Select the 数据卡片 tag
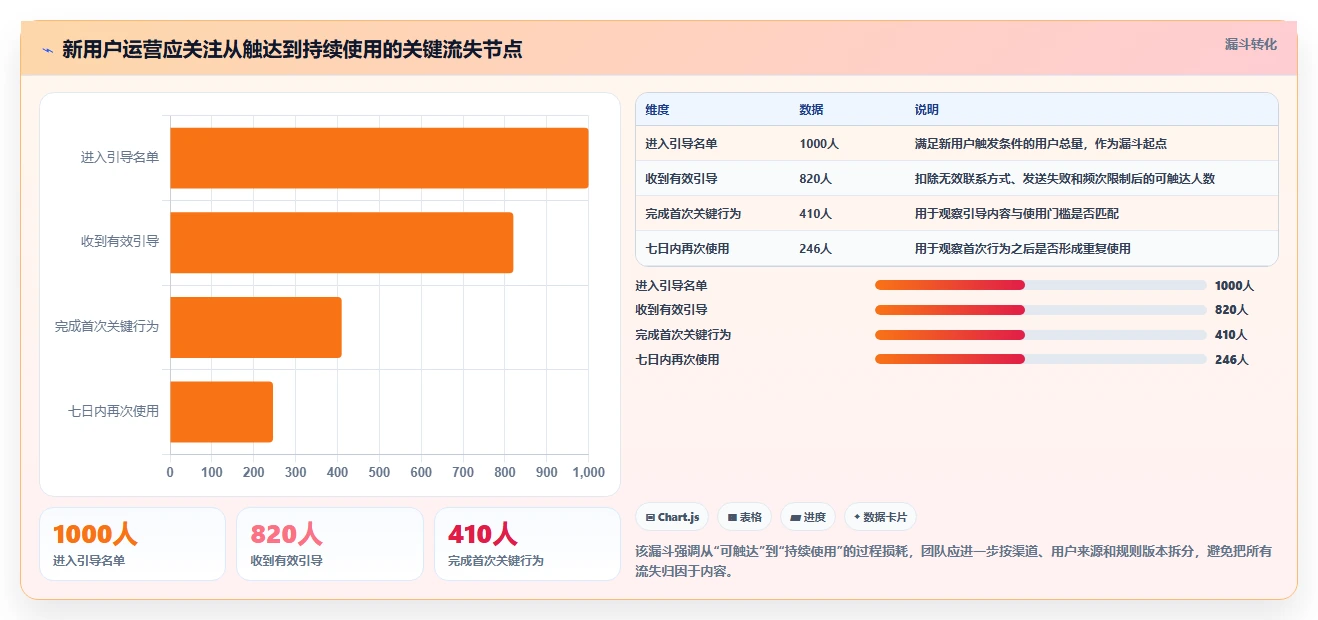 point(880,517)
